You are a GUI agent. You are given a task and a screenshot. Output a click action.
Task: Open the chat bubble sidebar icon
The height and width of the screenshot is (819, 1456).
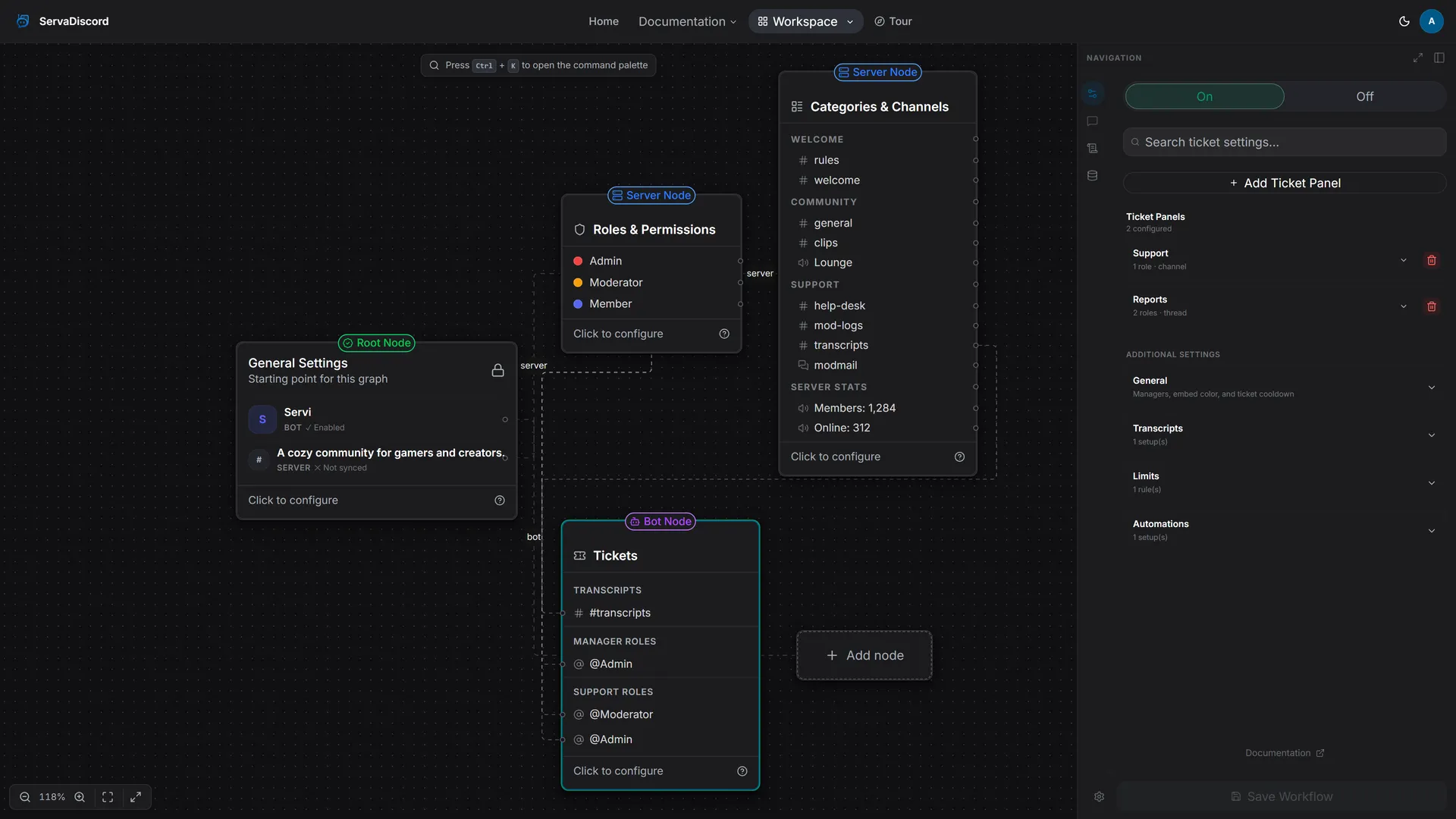(1092, 121)
